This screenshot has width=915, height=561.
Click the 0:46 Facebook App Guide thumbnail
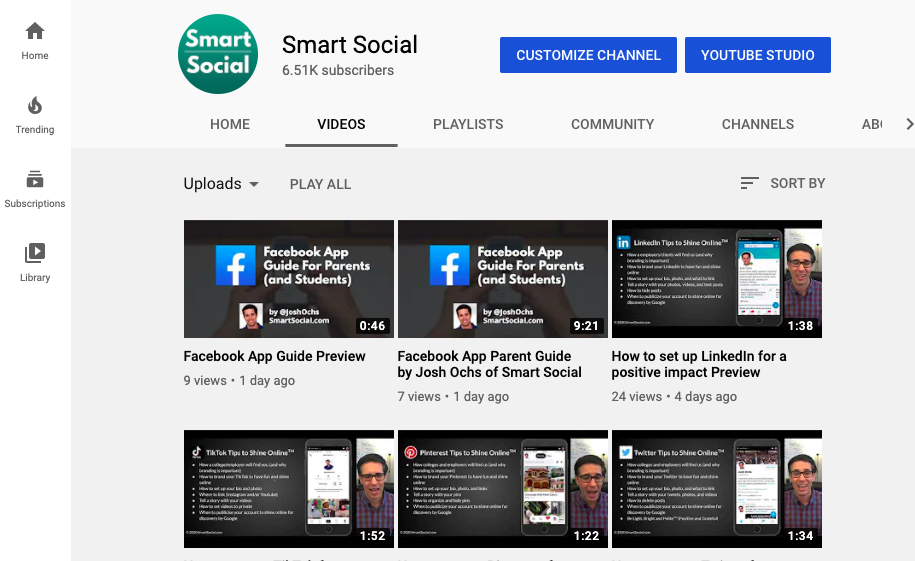289,279
